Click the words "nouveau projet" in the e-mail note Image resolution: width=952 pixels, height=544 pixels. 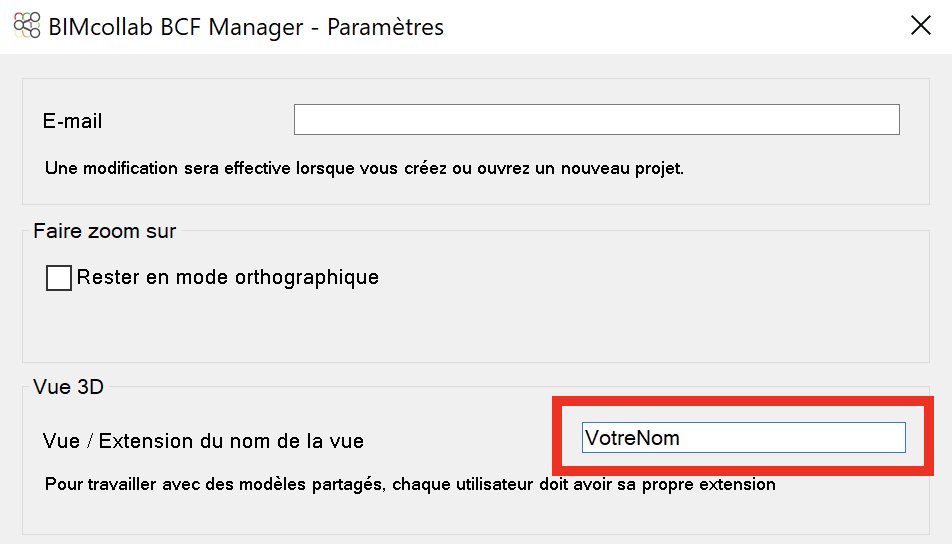622,168
